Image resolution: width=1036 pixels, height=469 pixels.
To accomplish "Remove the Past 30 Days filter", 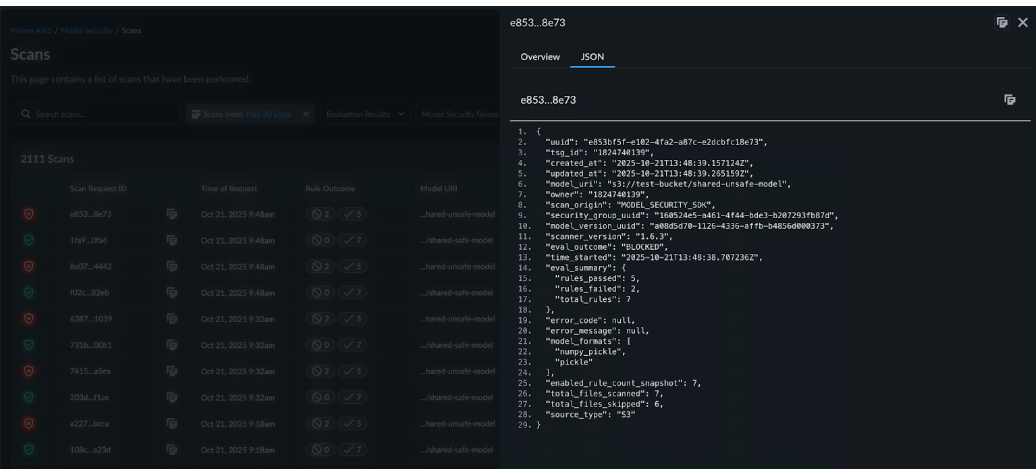I will pyautogui.click(x=306, y=114).
